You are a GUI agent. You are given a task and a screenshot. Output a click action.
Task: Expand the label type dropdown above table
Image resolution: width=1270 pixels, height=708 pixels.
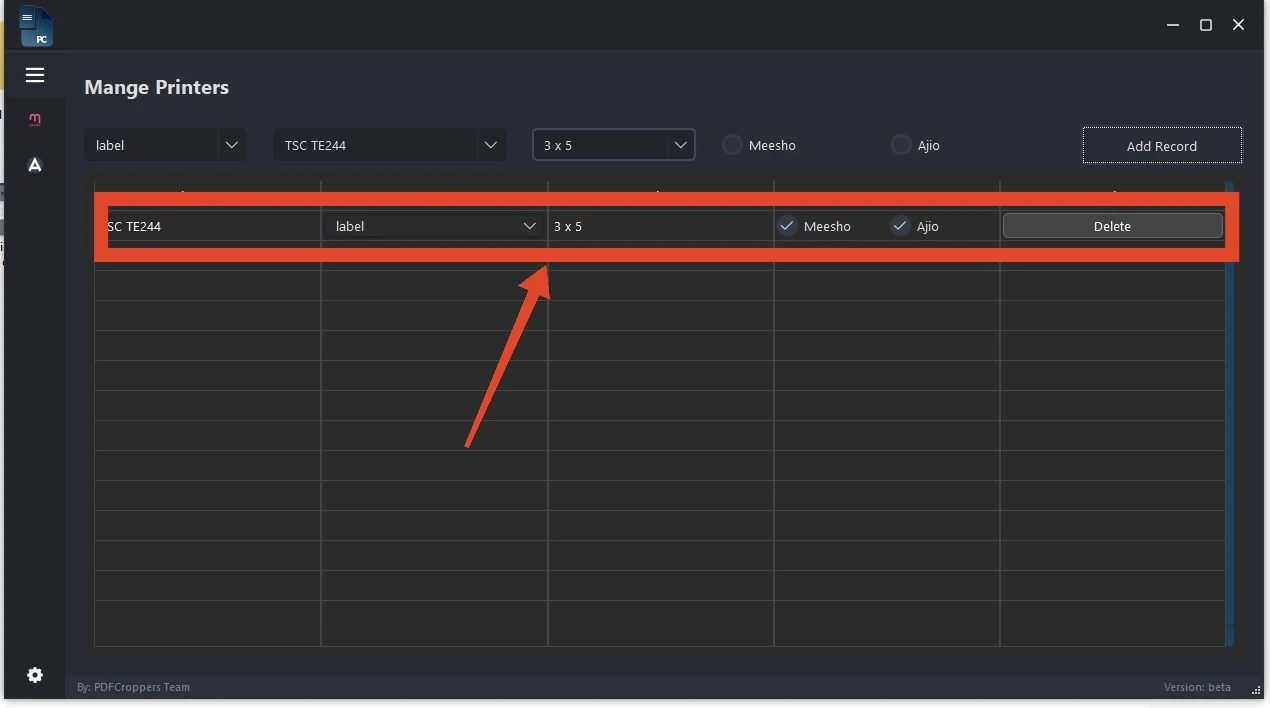click(165, 145)
